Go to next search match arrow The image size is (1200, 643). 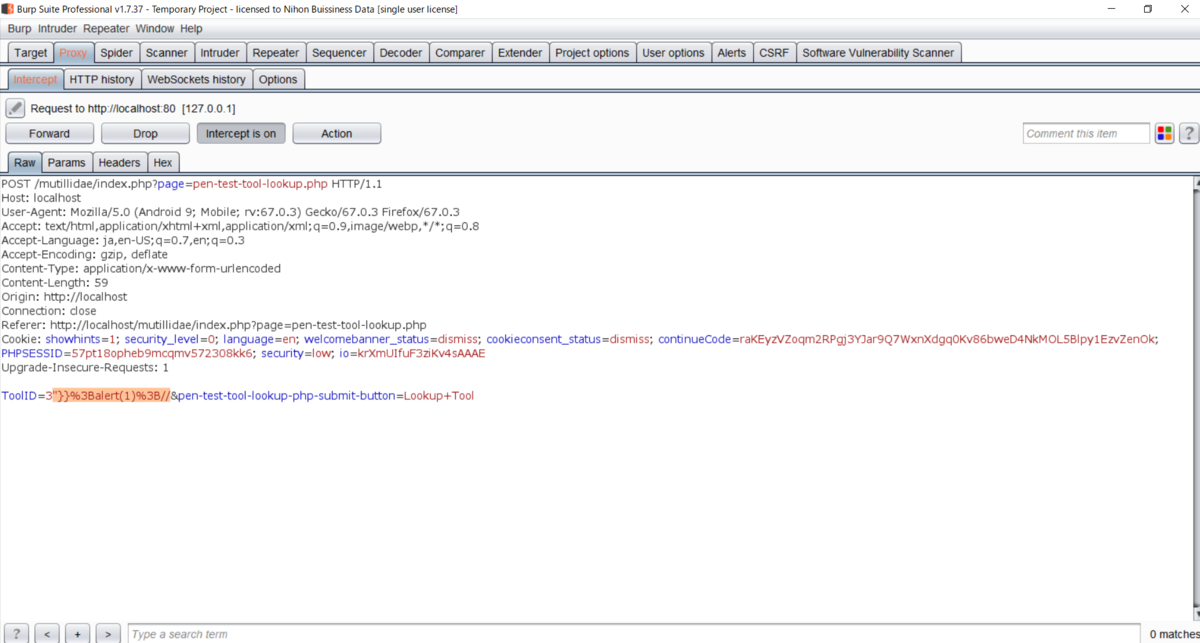(x=109, y=634)
